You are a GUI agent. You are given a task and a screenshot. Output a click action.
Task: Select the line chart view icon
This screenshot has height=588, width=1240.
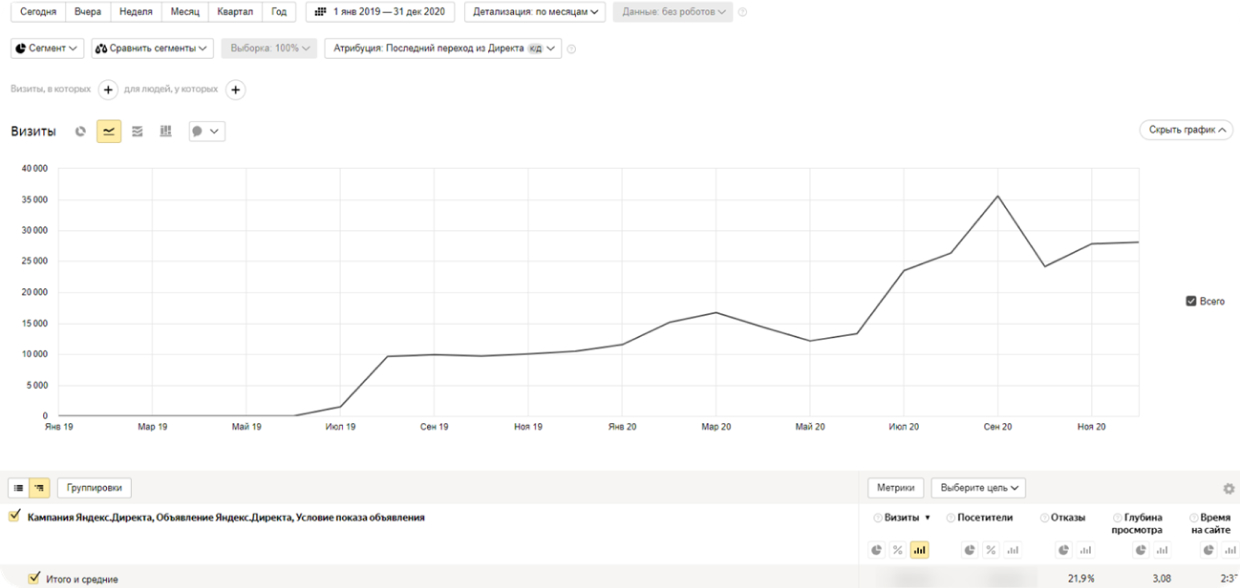click(x=109, y=131)
